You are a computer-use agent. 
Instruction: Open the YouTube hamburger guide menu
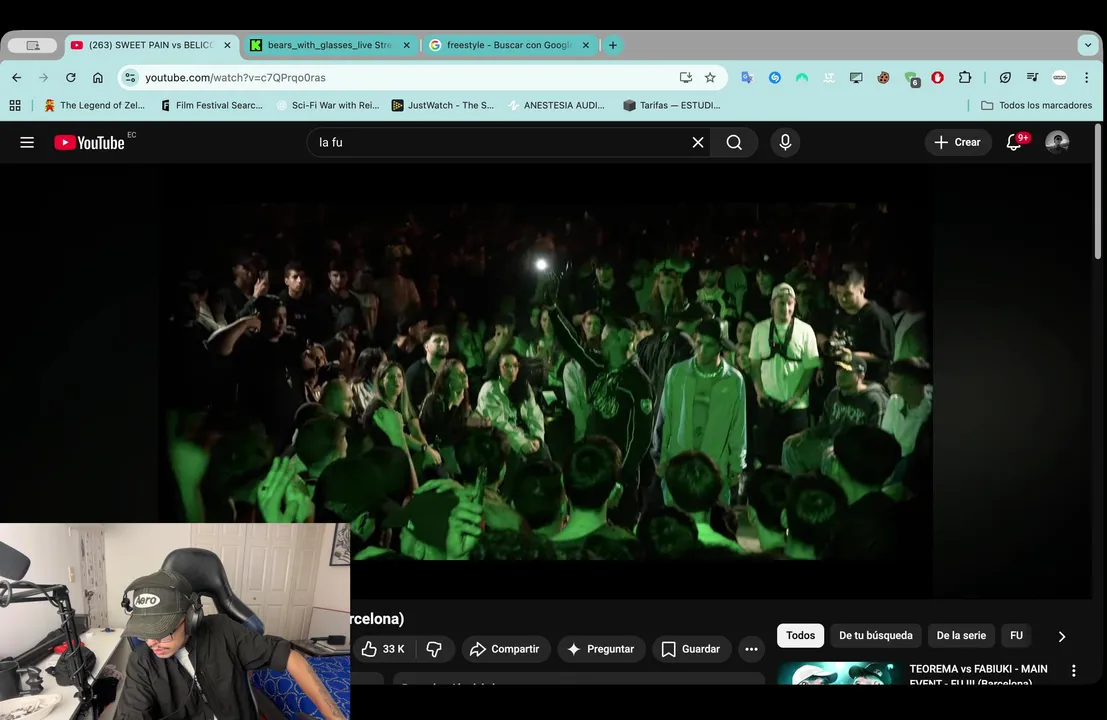click(27, 143)
